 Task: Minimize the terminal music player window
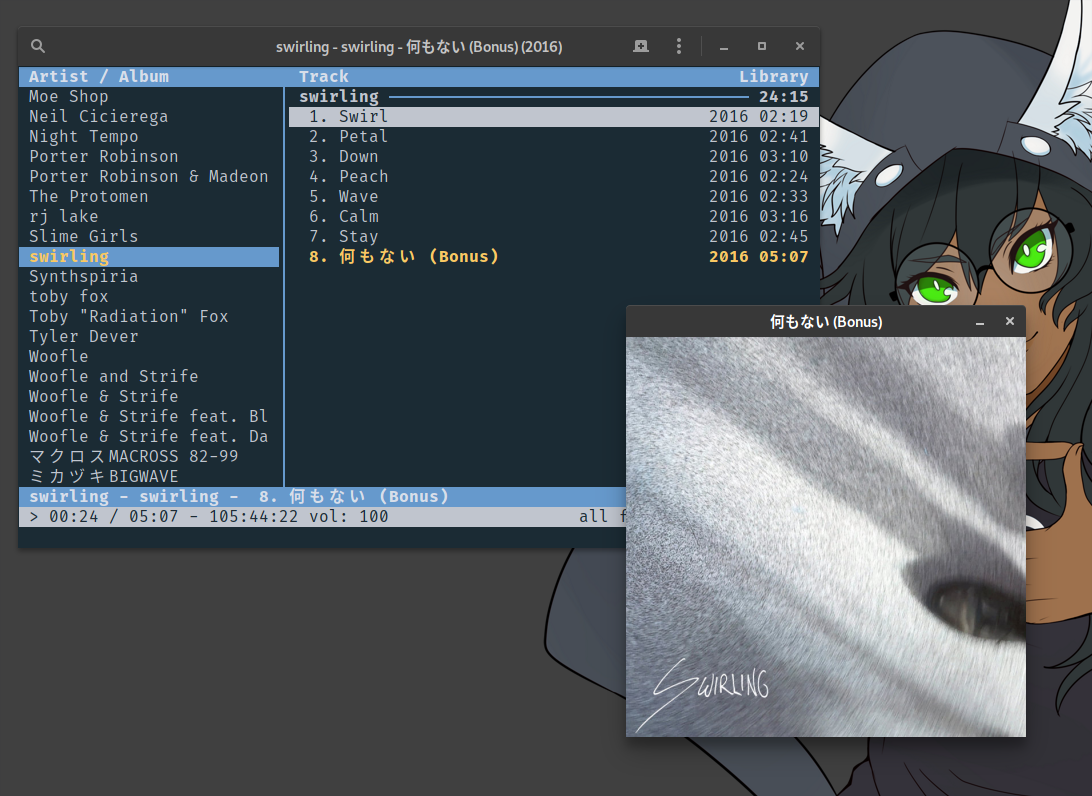click(x=724, y=47)
